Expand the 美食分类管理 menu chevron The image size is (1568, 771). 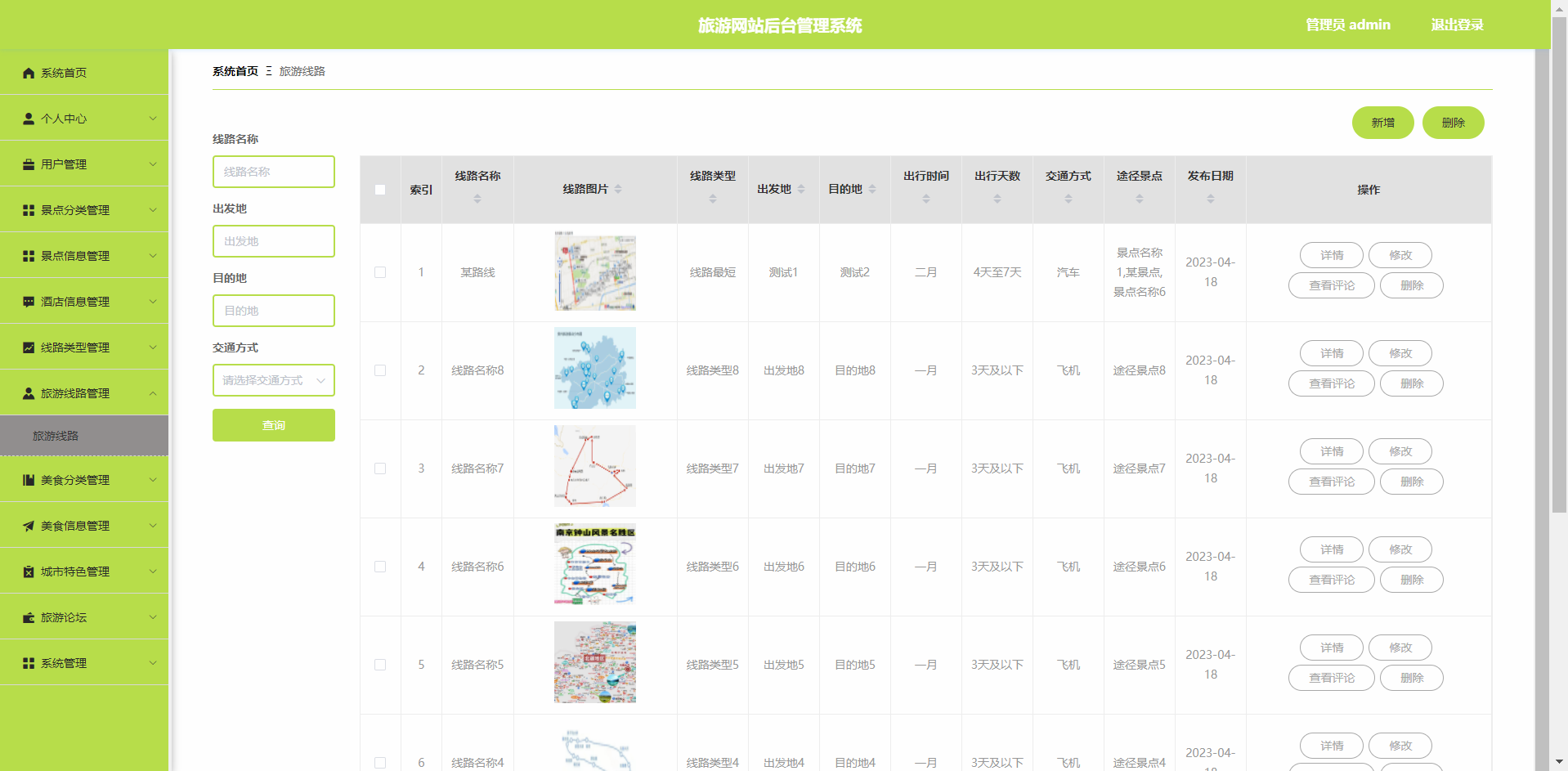coord(153,480)
